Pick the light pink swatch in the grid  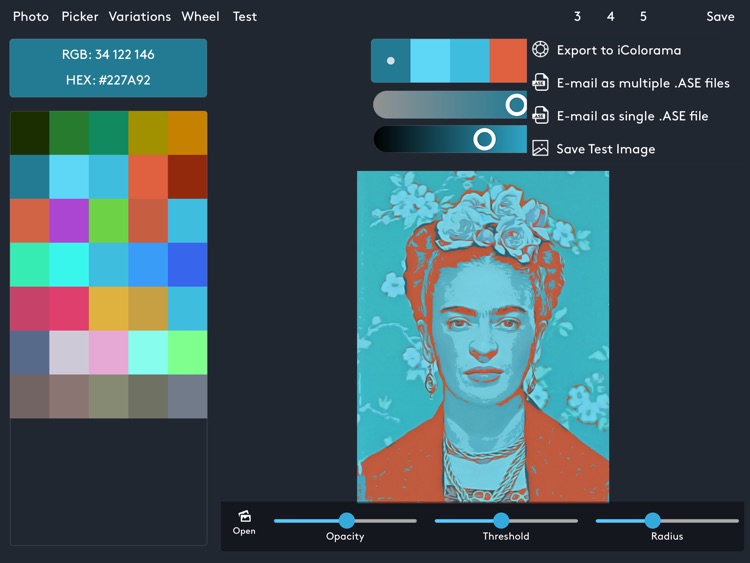pyautogui.click(x=109, y=353)
